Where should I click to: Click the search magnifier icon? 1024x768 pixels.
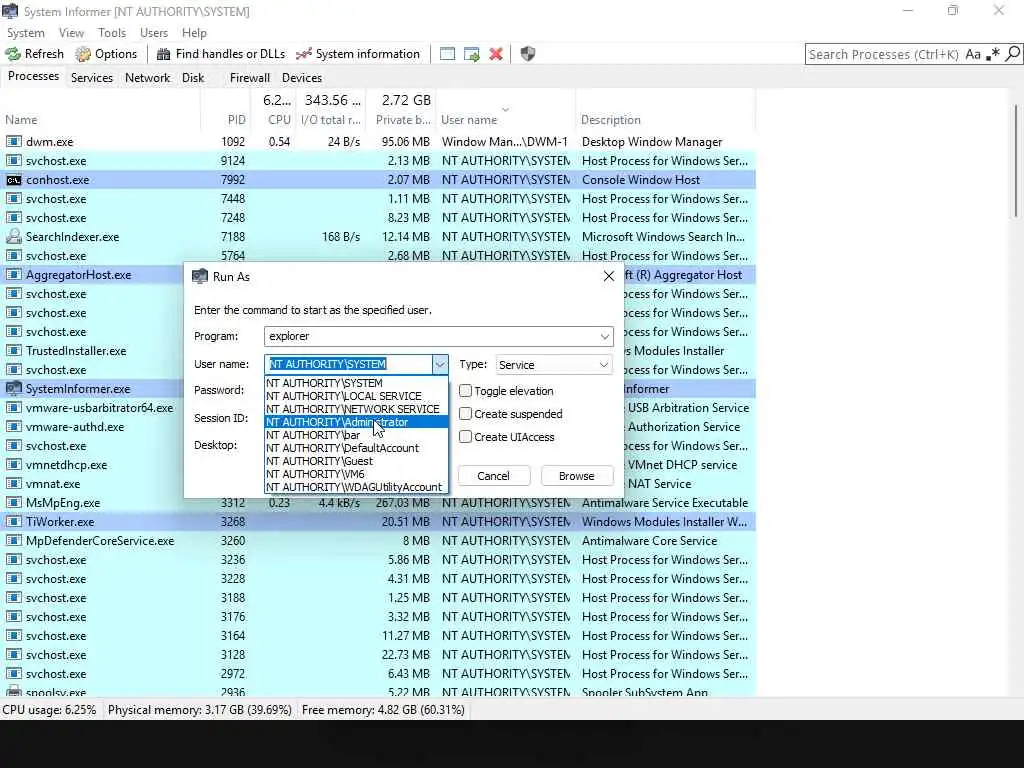click(1012, 54)
